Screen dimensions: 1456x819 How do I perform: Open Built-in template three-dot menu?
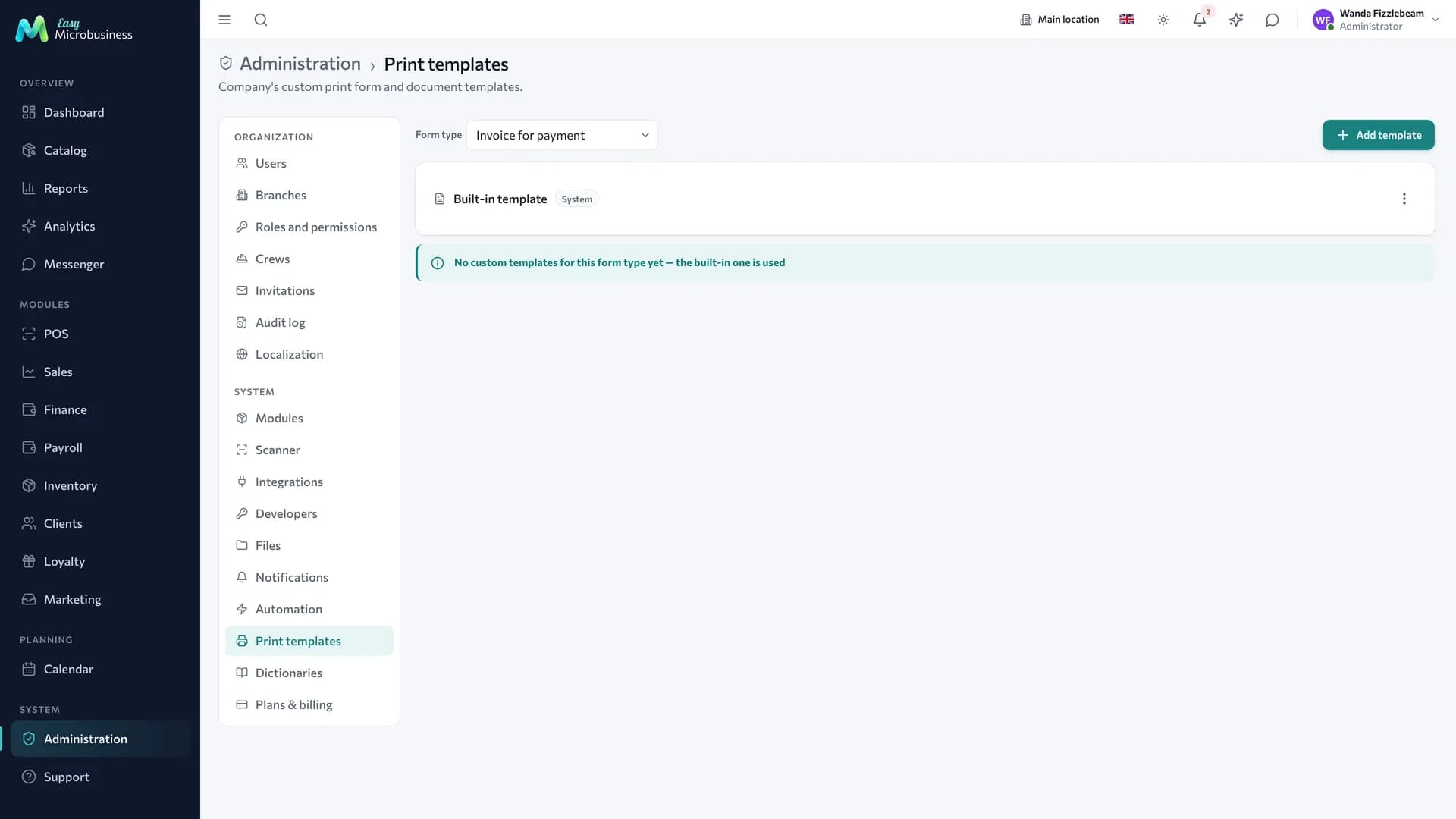tap(1404, 199)
